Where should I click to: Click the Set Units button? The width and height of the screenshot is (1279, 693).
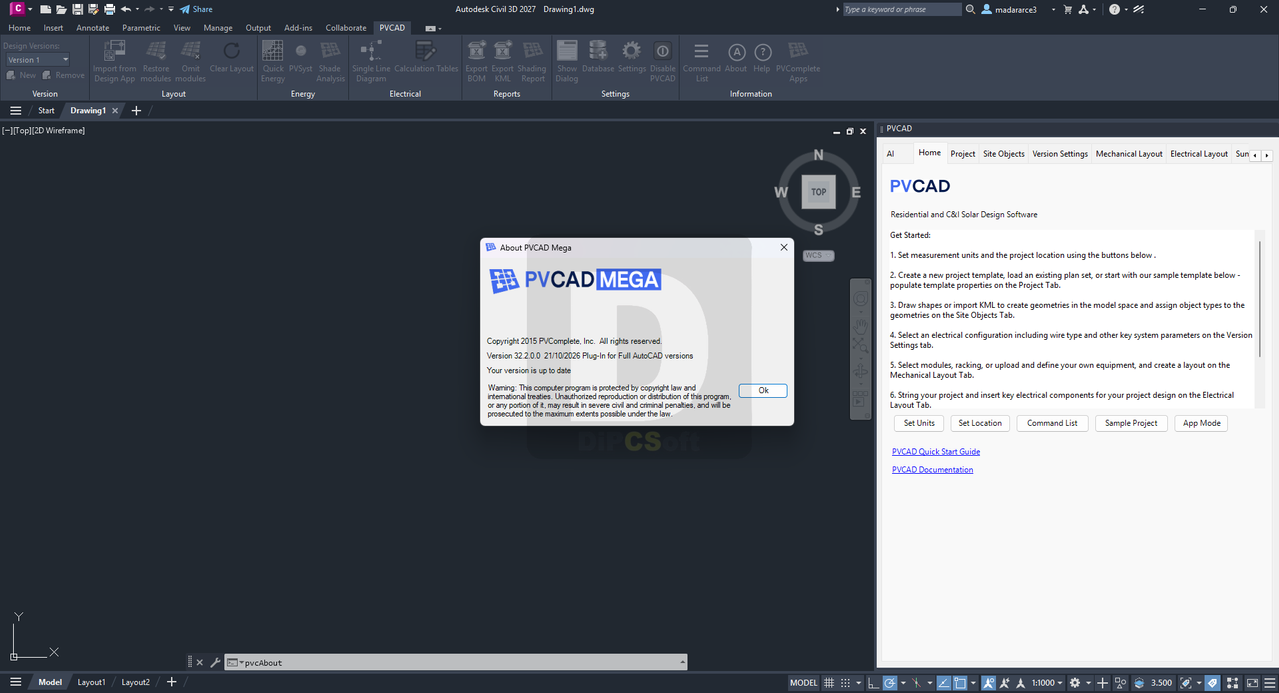[x=919, y=423]
